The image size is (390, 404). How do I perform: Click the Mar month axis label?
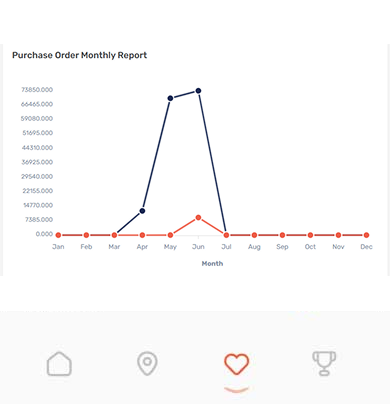click(x=114, y=247)
